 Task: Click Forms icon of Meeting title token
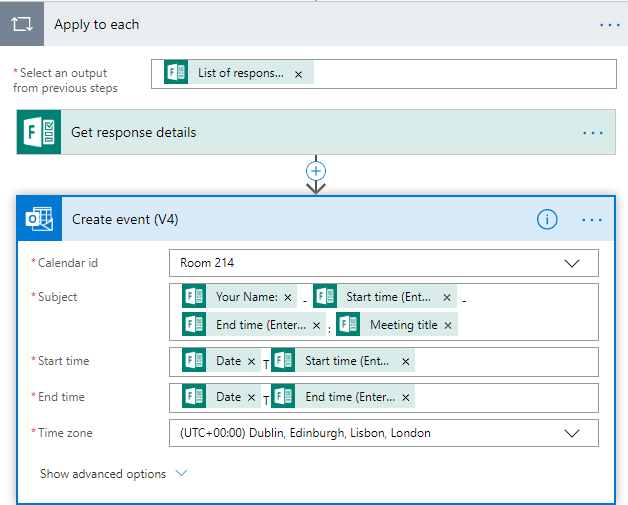click(x=348, y=325)
